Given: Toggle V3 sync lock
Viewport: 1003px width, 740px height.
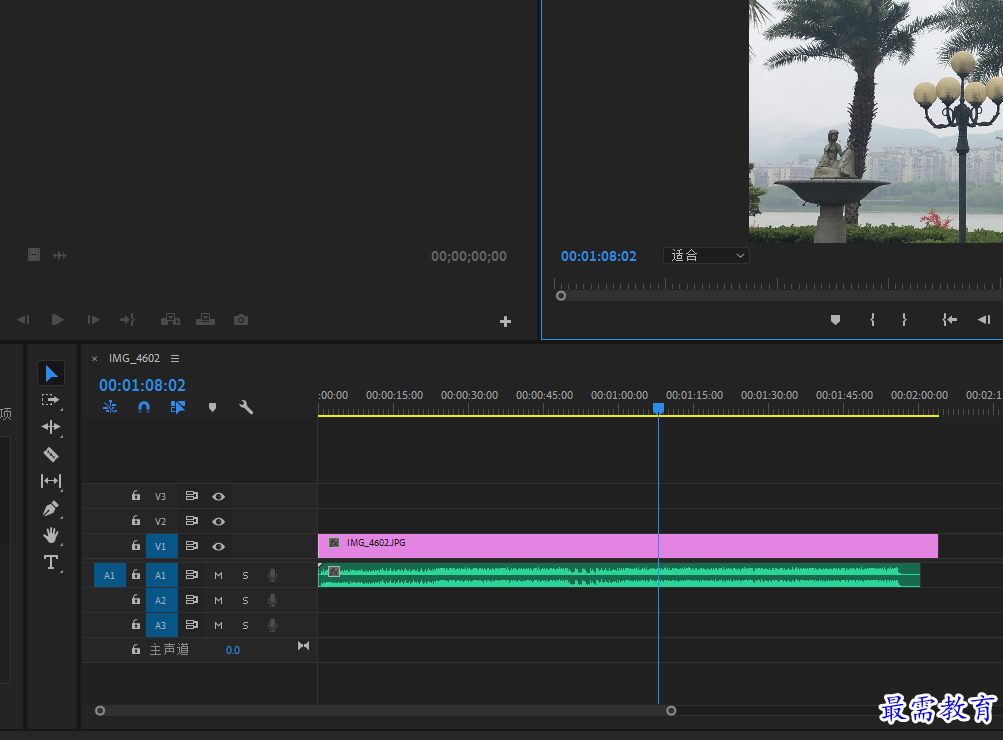Looking at the screenshot, I should 191,496.
